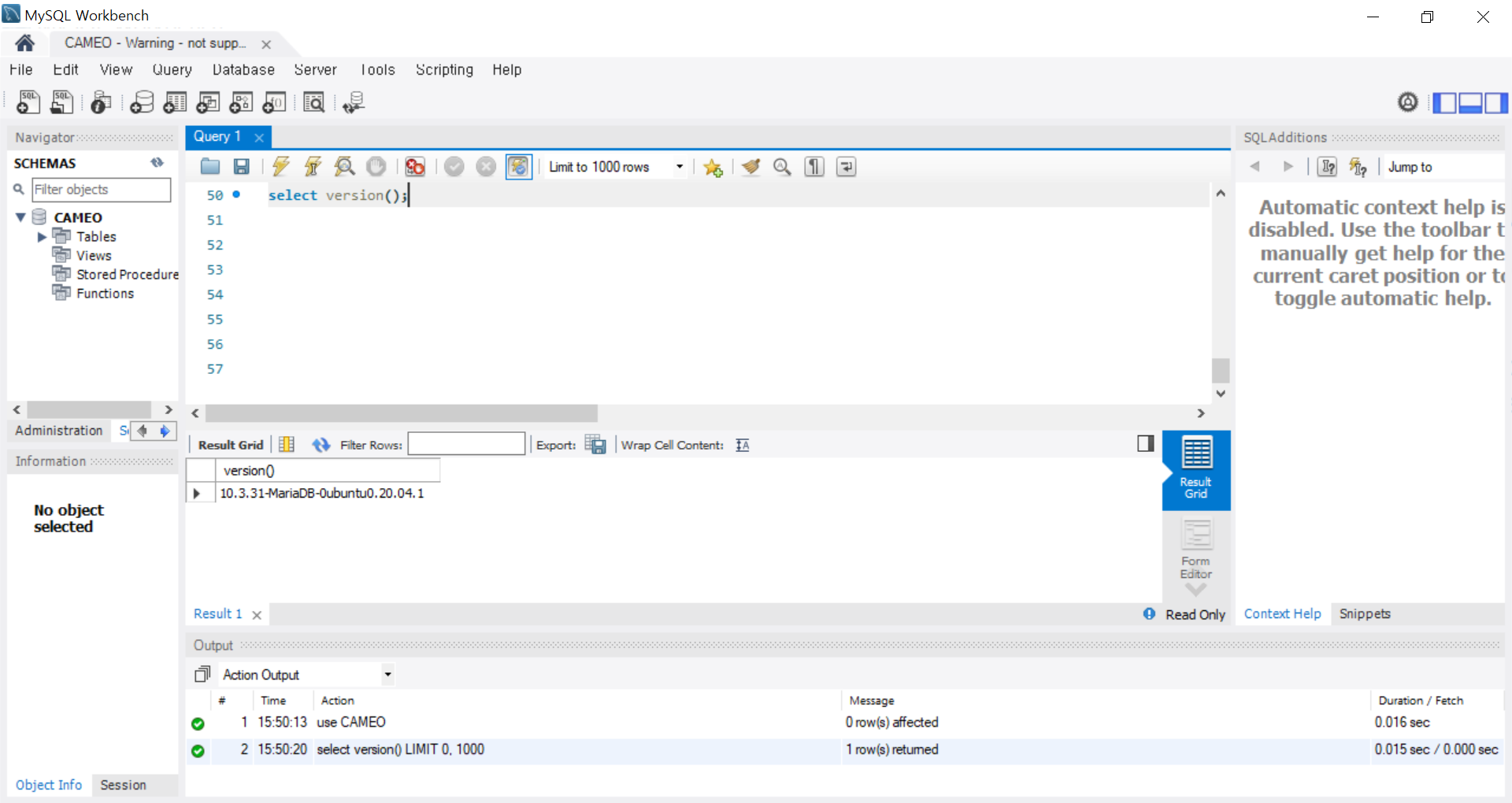Viewport: 1512px width, 803px height.
Task: Create a new table icon
Action: 175,102
